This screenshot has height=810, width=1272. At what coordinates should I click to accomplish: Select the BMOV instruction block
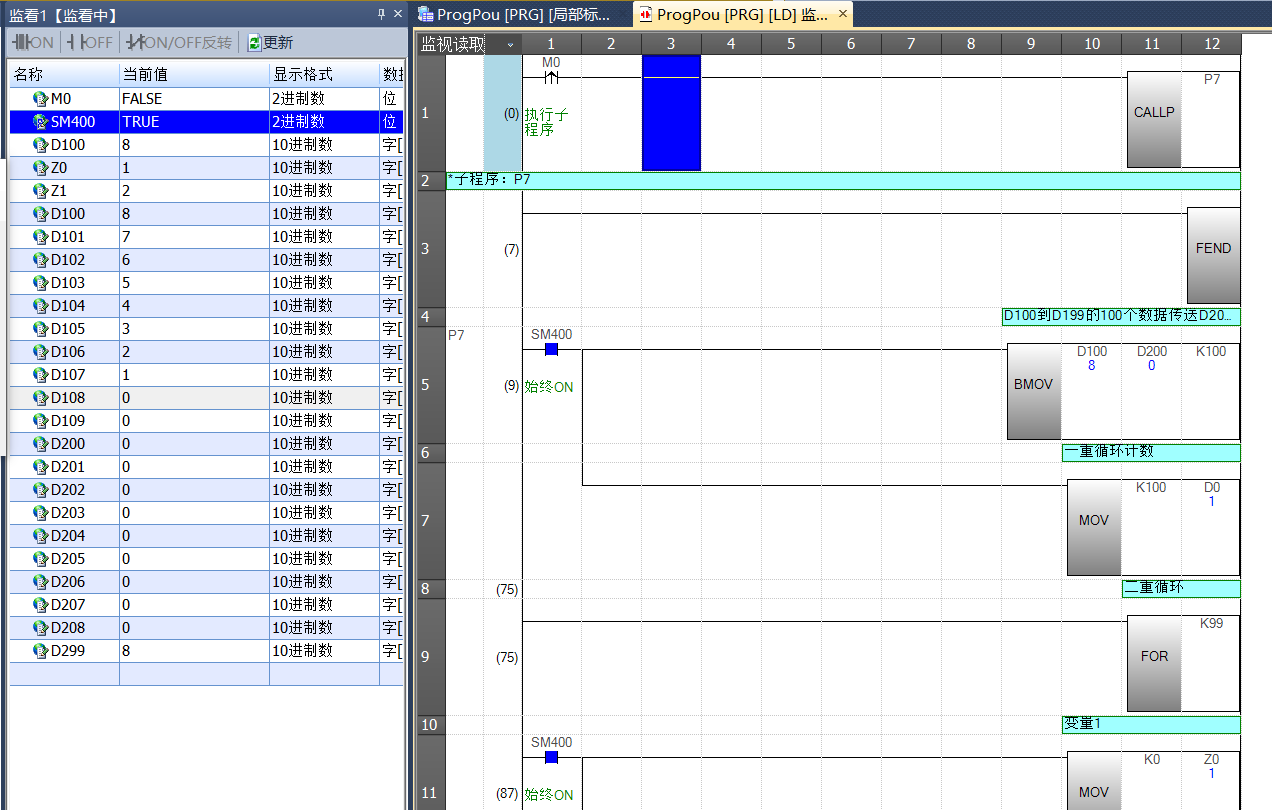pos(1033,391)
